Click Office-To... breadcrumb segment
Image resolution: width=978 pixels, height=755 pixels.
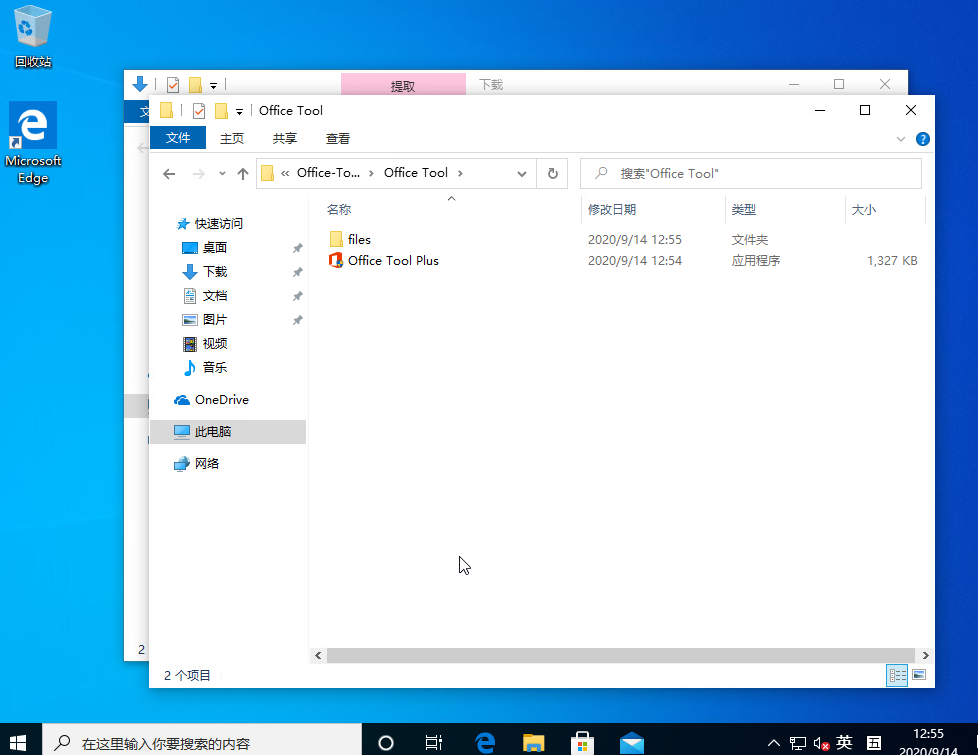point(328,173)
